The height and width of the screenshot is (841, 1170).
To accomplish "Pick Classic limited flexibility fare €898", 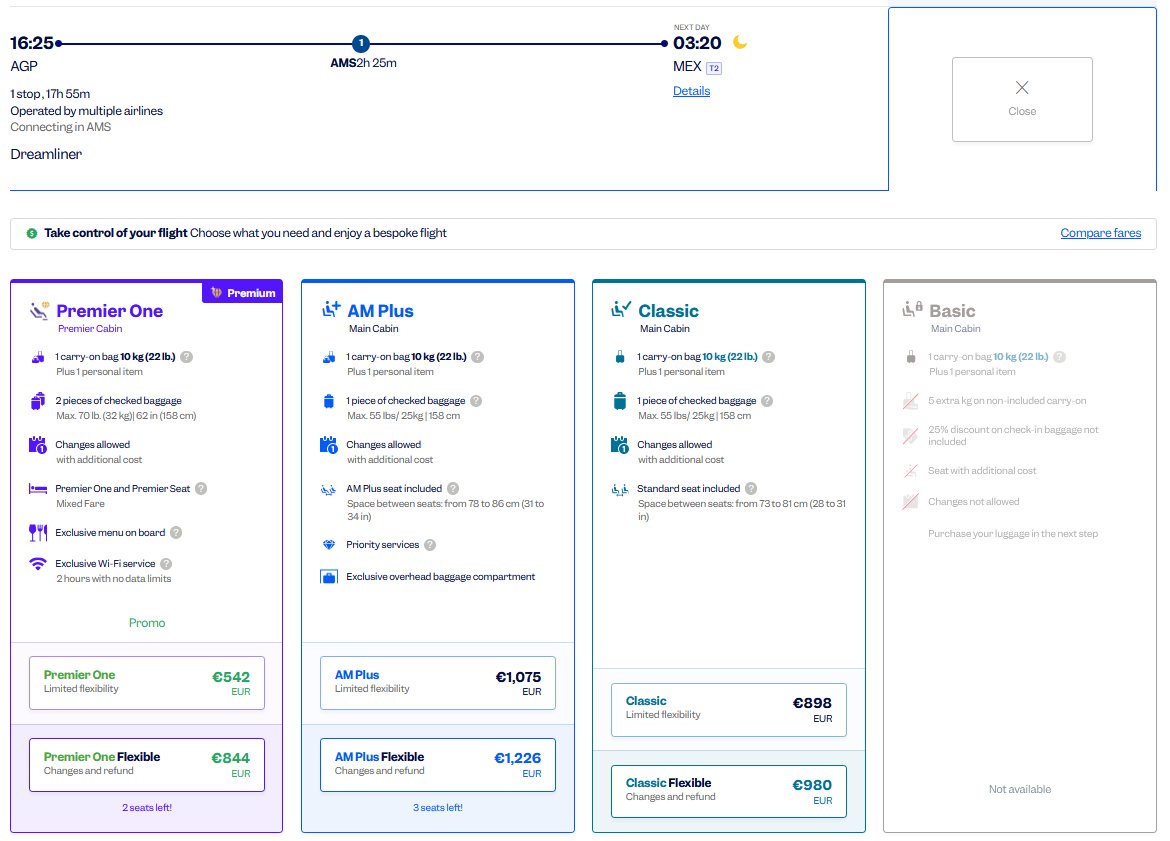I will click(729, 709).
